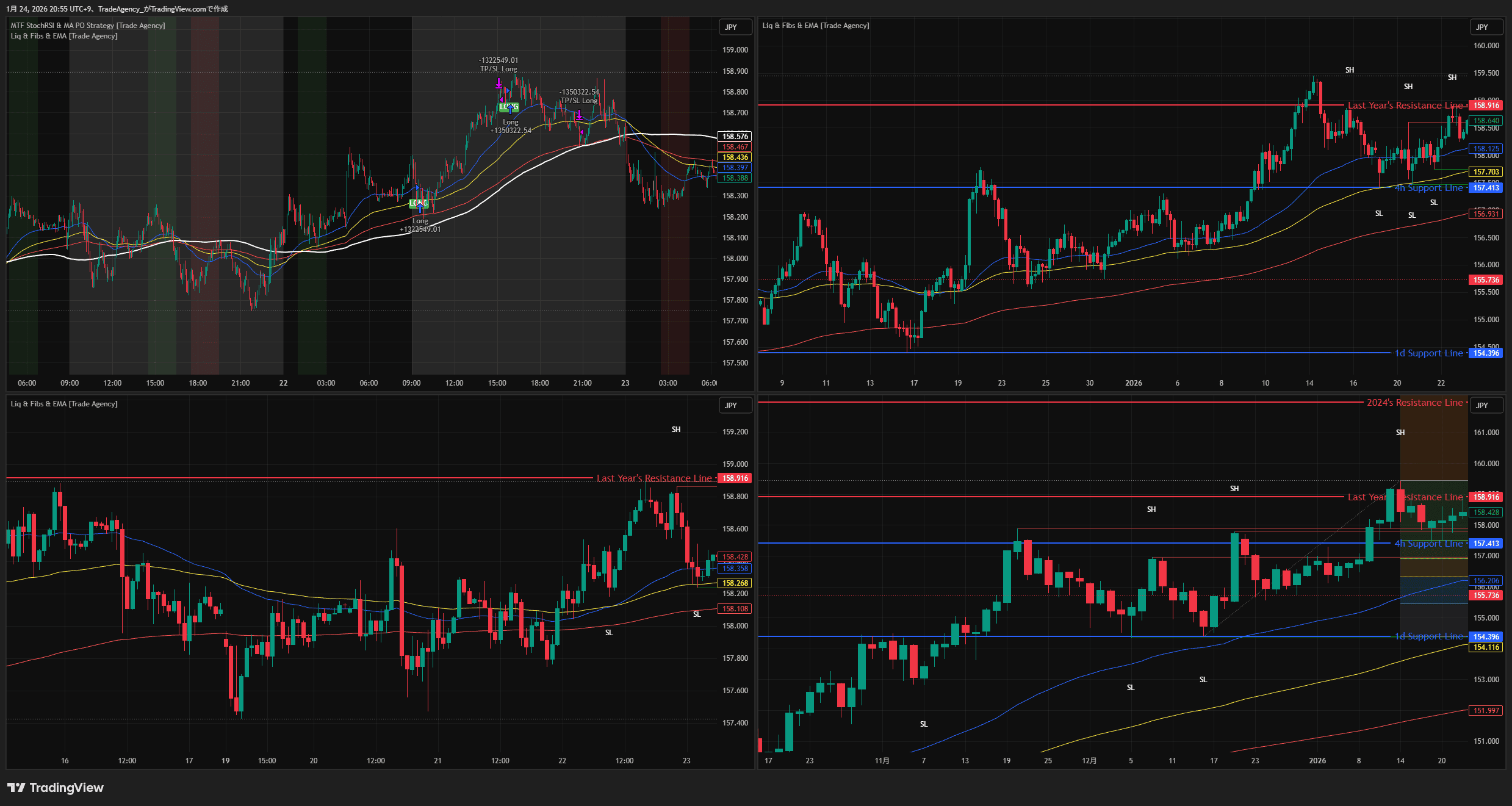The image size is (1512, 806).
Task: Click the green LONG marker above +1350322.54
Action: pos(509,107)
